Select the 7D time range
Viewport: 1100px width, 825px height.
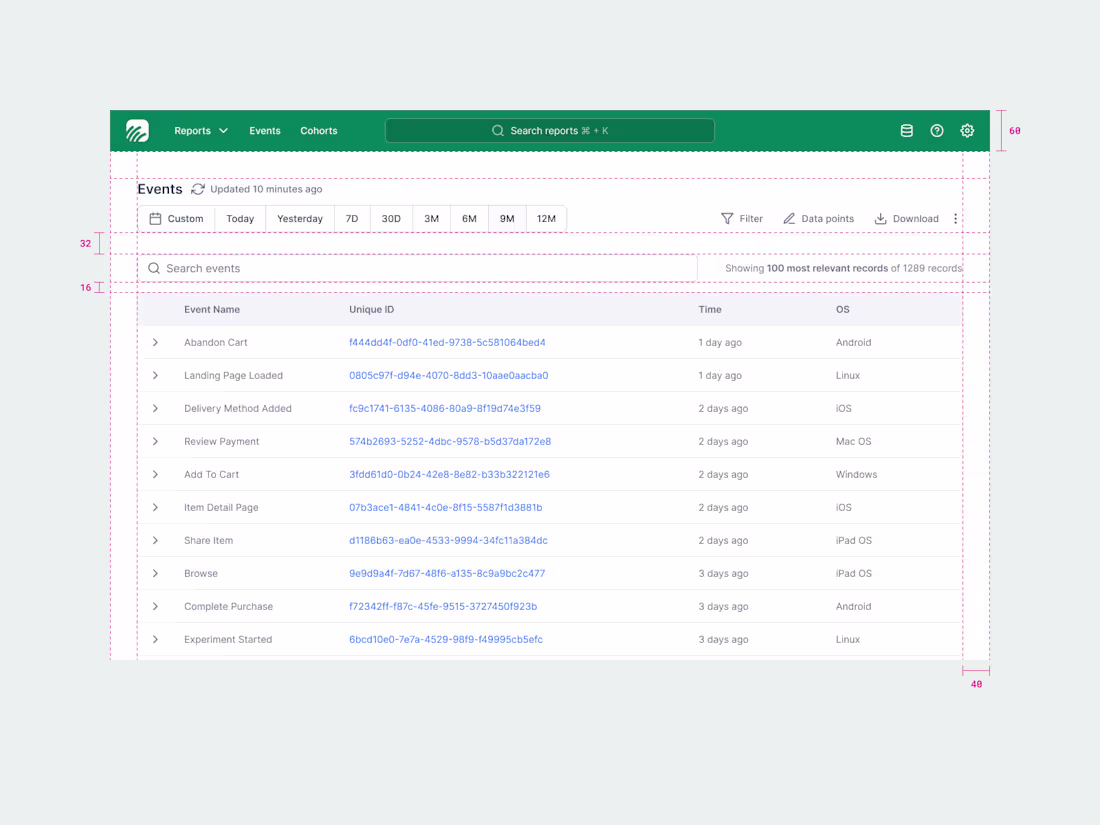pyautogui.click(x=352, y=218)
